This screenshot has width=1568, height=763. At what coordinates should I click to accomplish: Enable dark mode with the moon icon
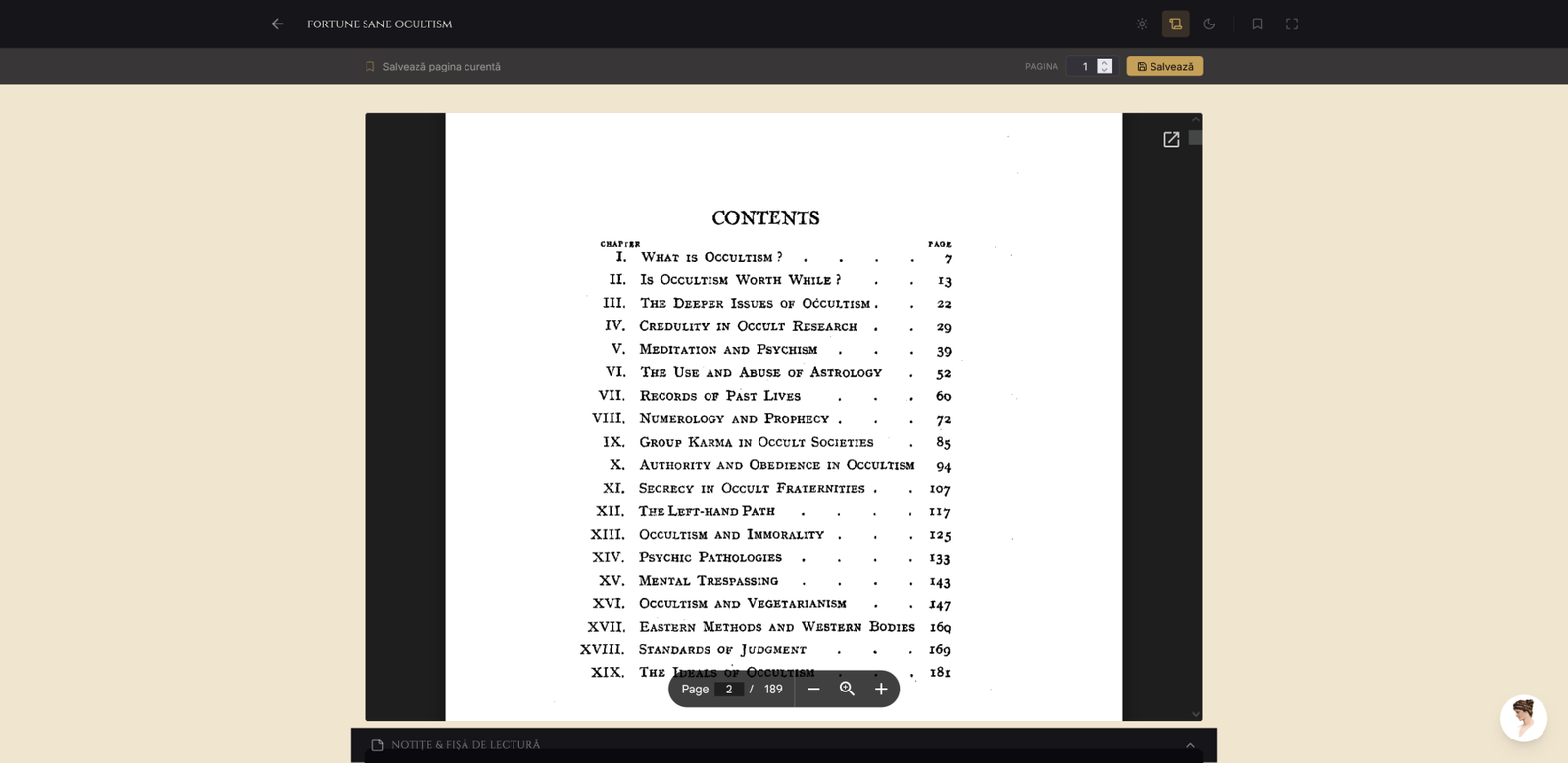pos(1209,24)
